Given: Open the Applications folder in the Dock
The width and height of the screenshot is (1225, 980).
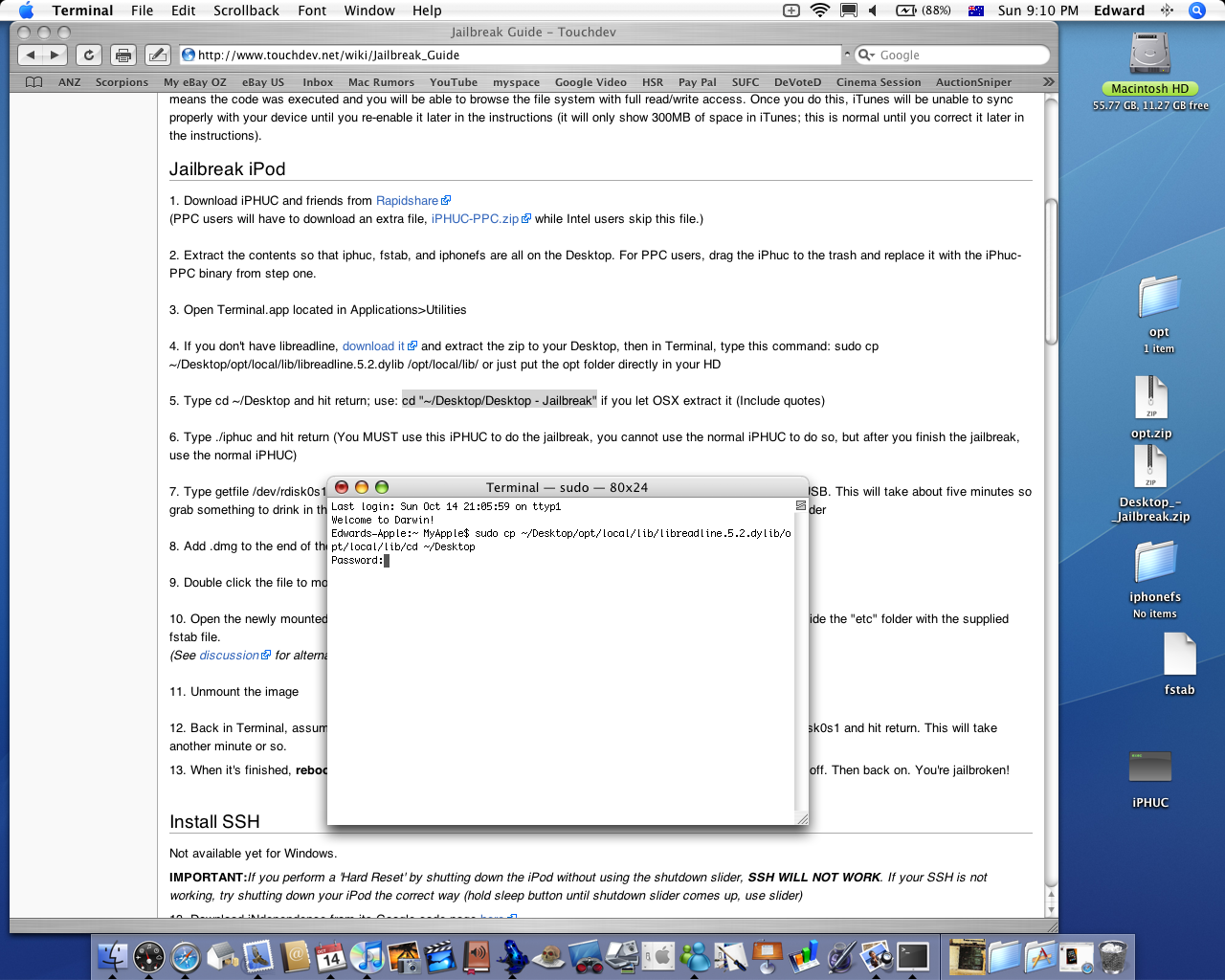Looking at the screenshot, I should (x=1040, y=956).
